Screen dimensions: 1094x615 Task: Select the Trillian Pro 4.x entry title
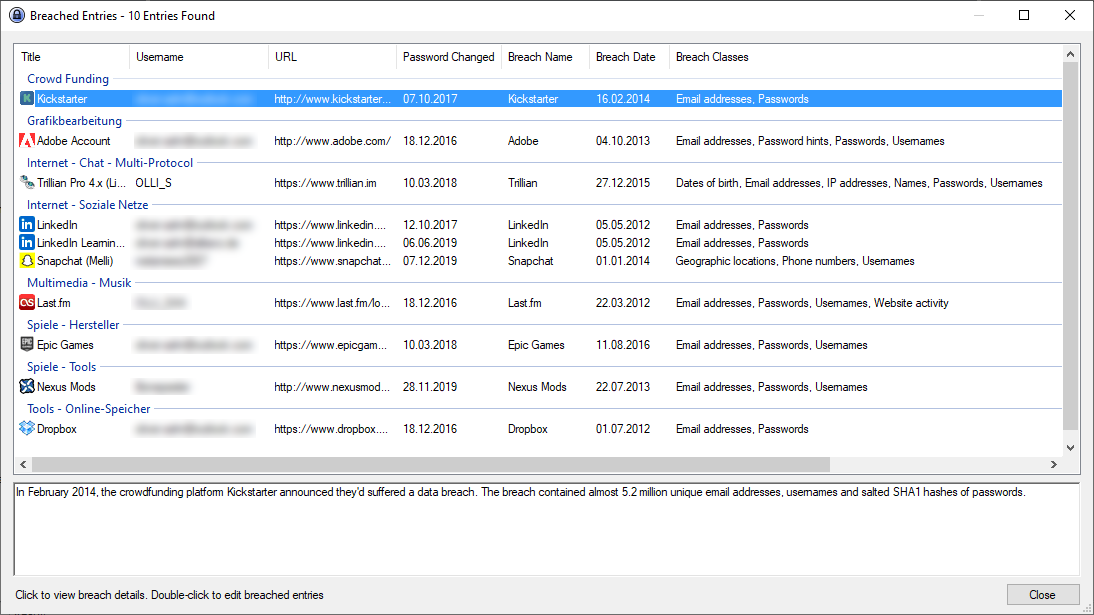pos(81,183)
